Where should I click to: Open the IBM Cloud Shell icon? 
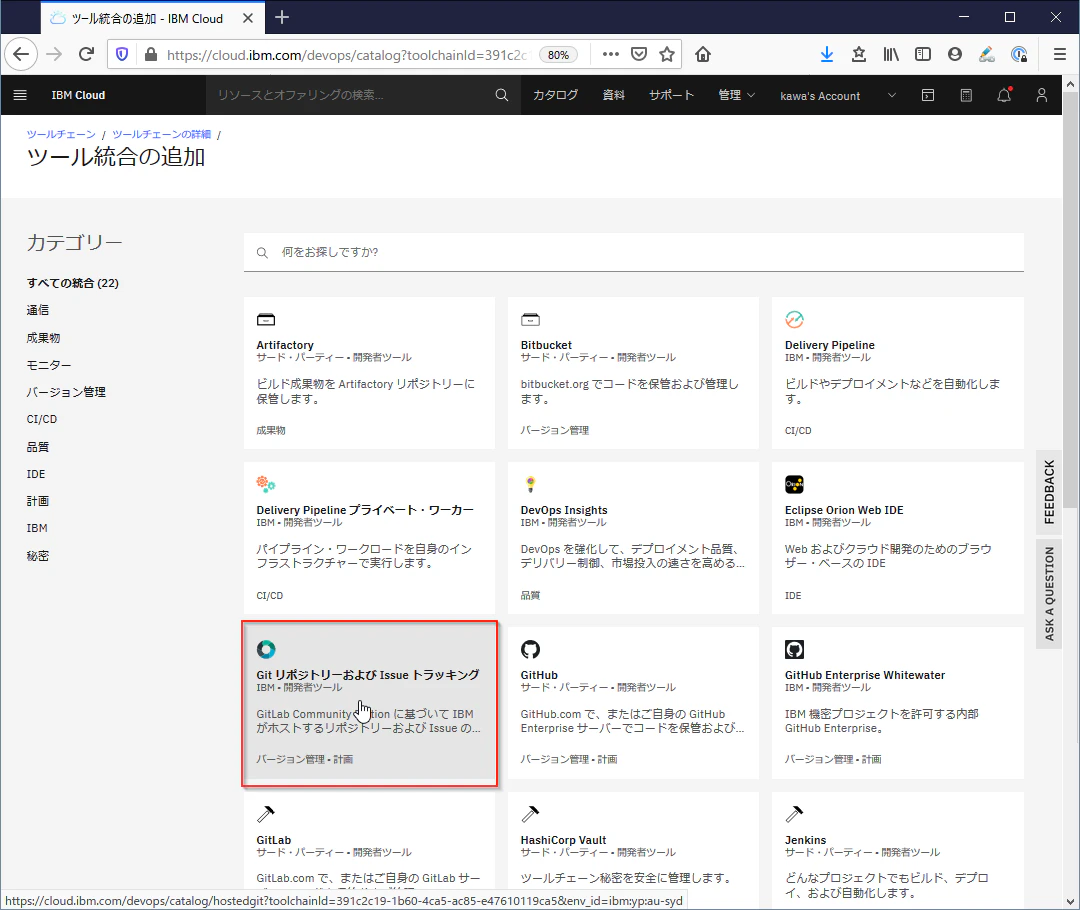pyautogui.click(x=928, y=95)
